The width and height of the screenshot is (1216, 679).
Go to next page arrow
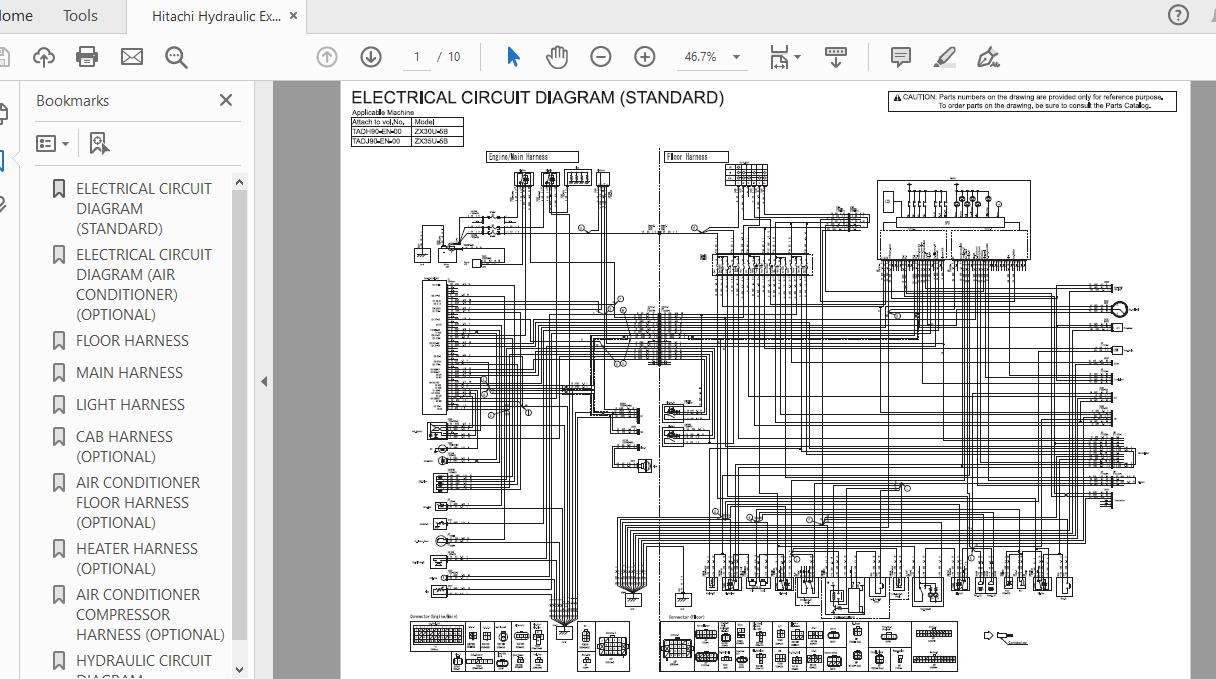coord(371,57)
